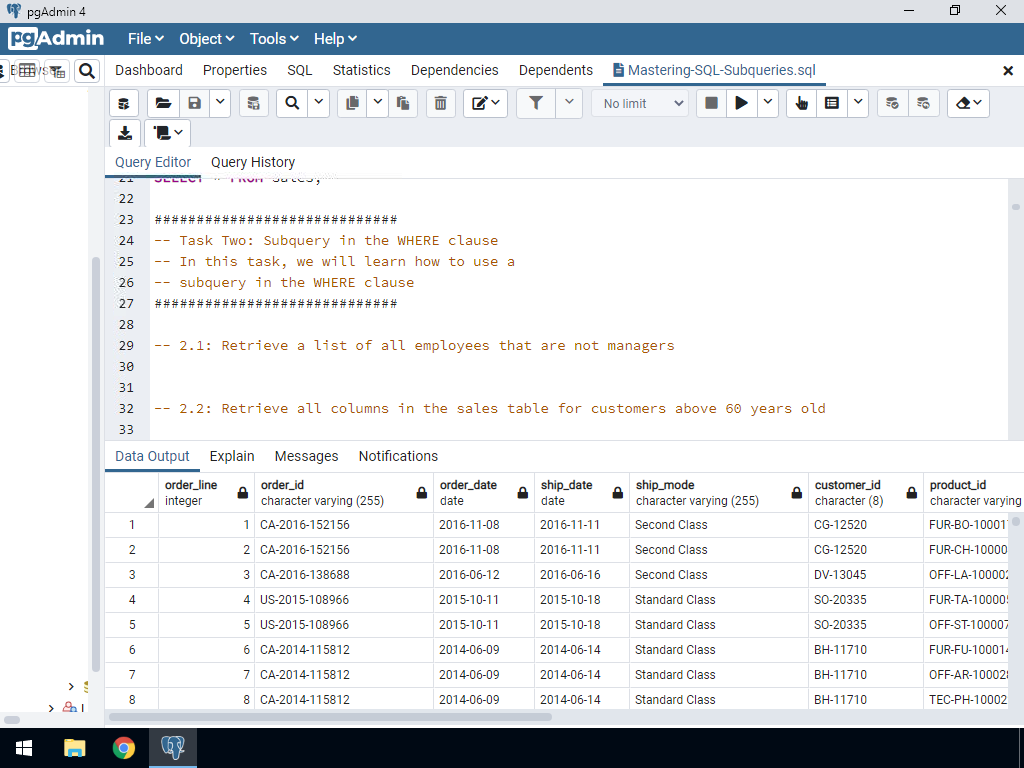
Task: Expand the filter options dropdown arrow
Action: [569, 103]
